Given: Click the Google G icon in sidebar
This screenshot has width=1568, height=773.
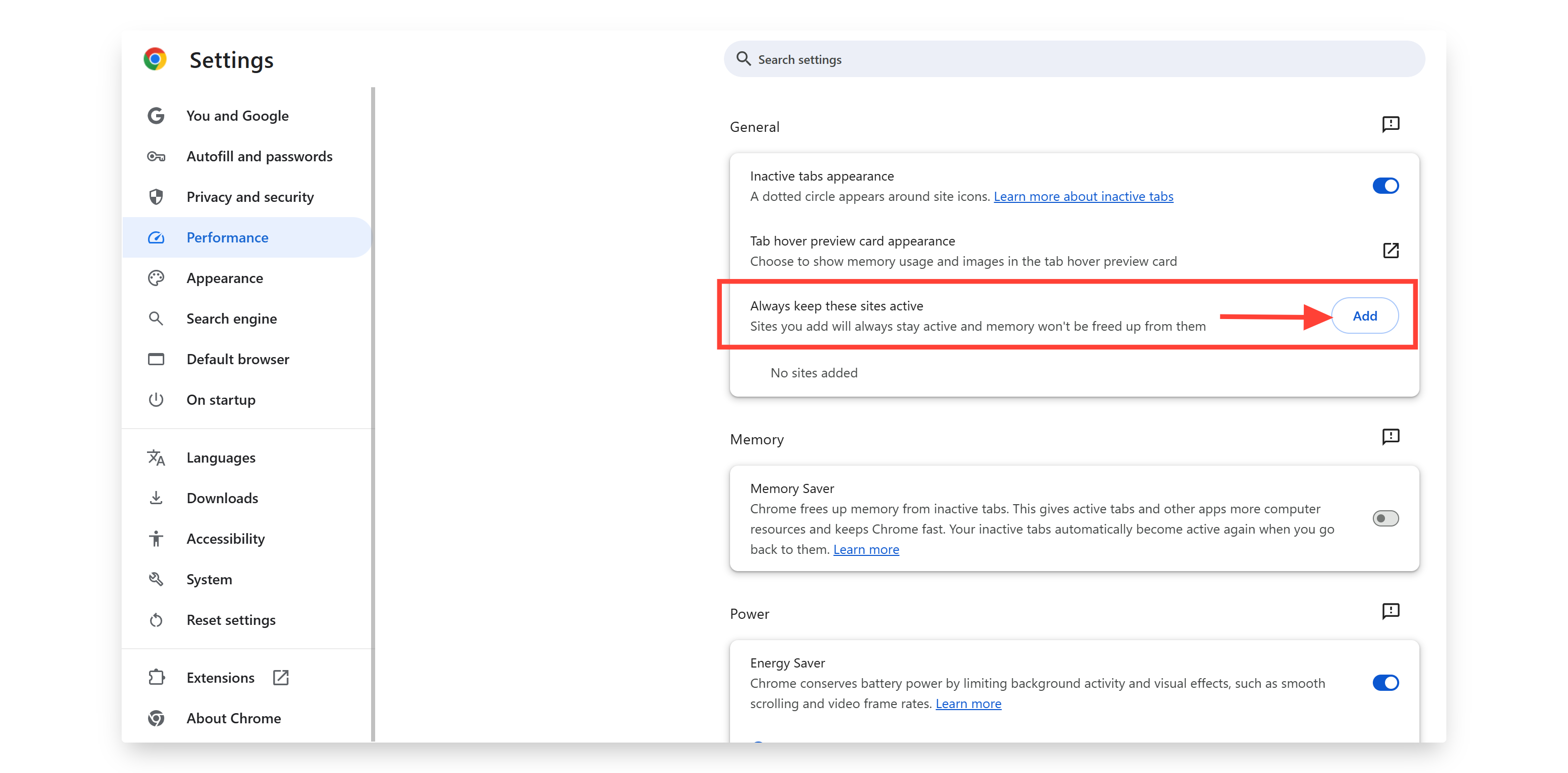Looking at the screenshot, I should pos(156,116).
